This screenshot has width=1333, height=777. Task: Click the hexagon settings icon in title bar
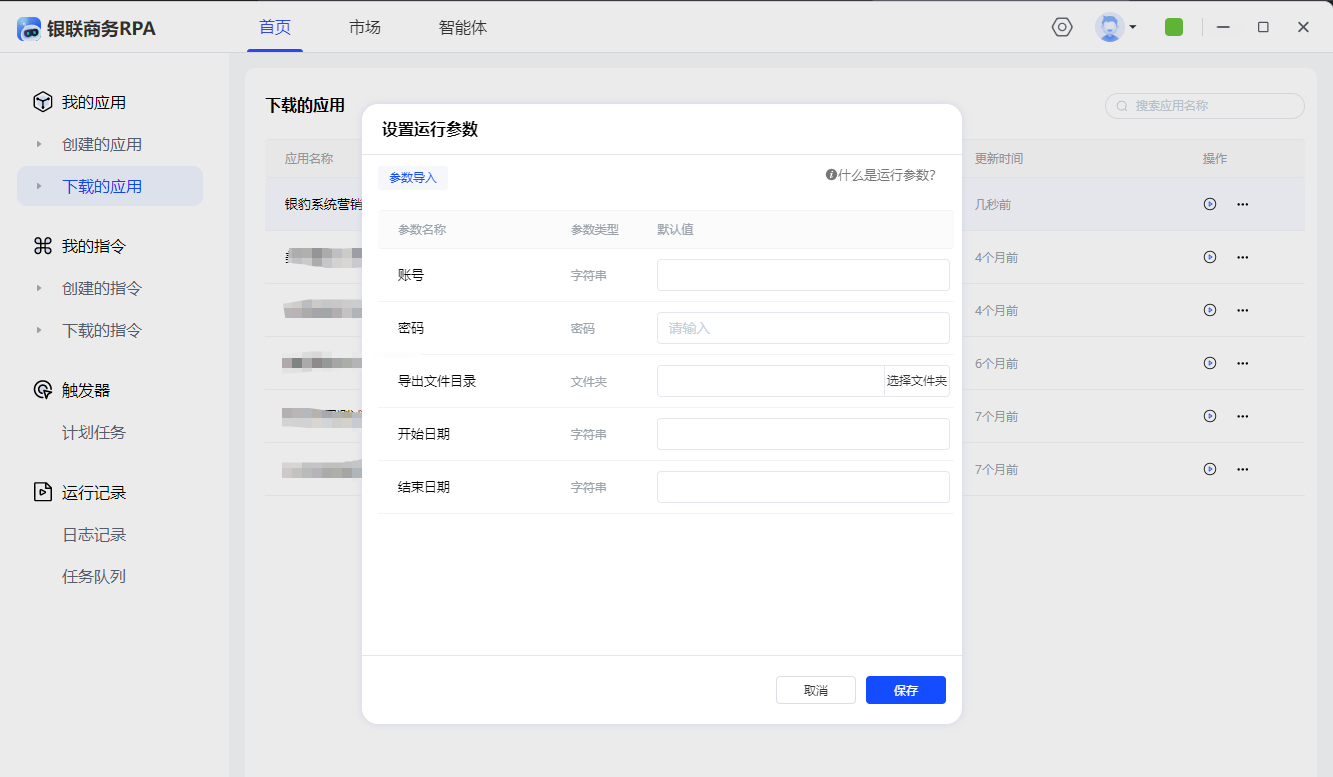pos(1062,27)
